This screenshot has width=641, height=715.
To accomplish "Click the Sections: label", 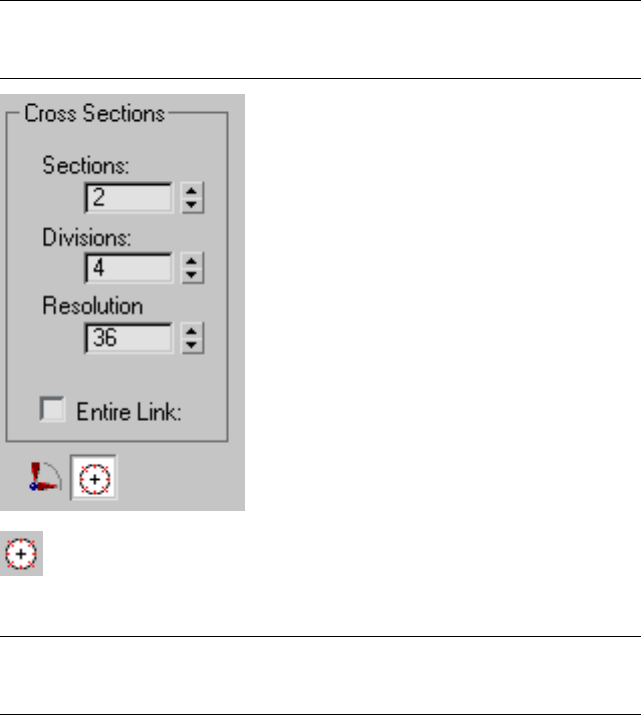I will [78, 166].
